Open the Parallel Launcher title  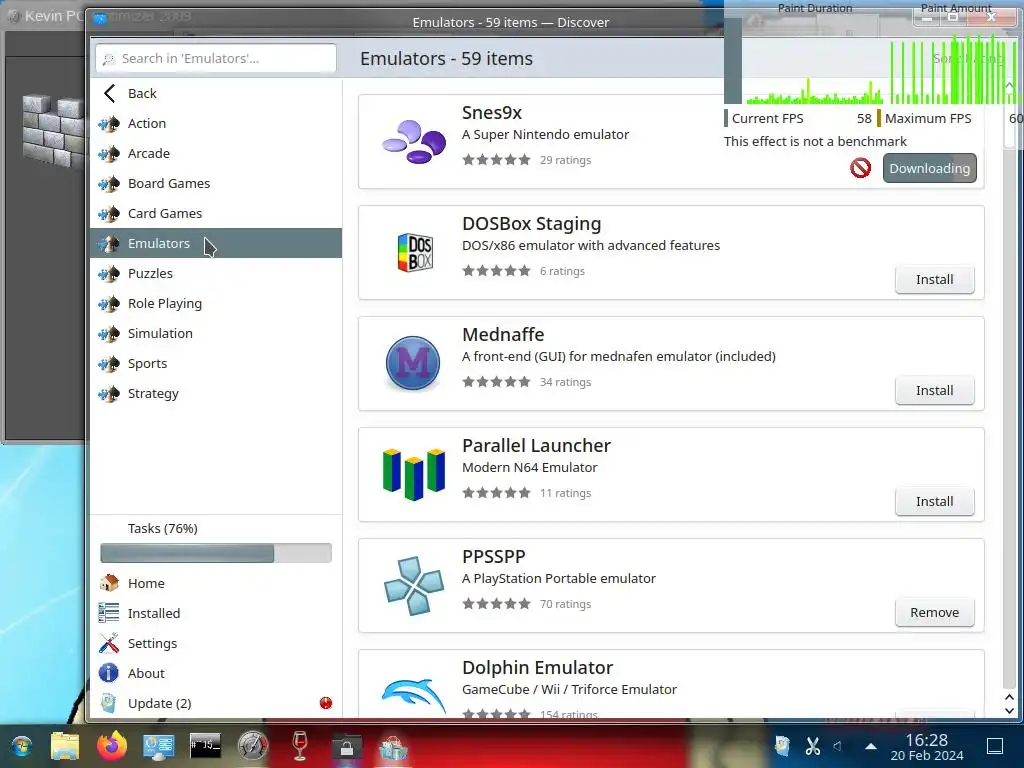tap(536, 446)
